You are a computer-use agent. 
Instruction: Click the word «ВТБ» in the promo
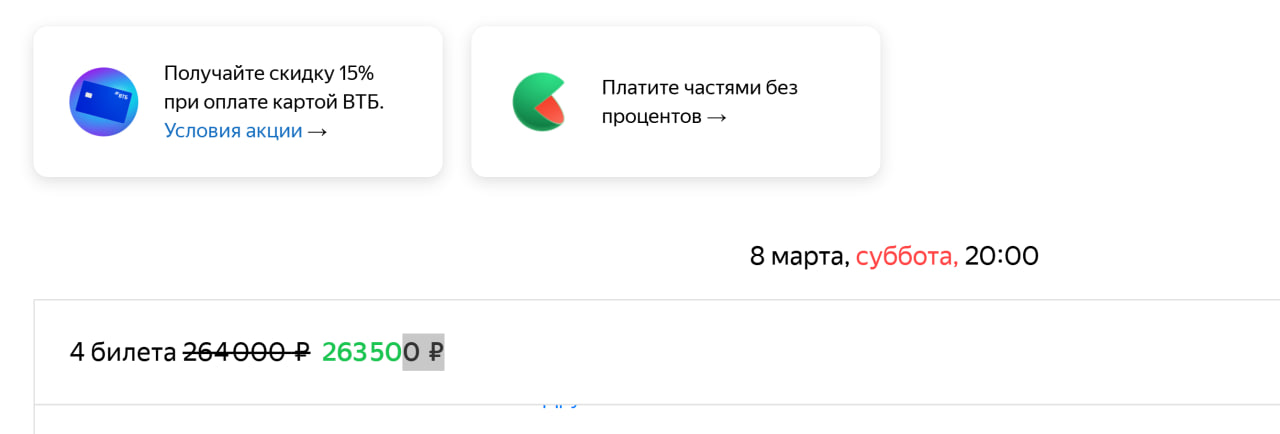[361, 102]
